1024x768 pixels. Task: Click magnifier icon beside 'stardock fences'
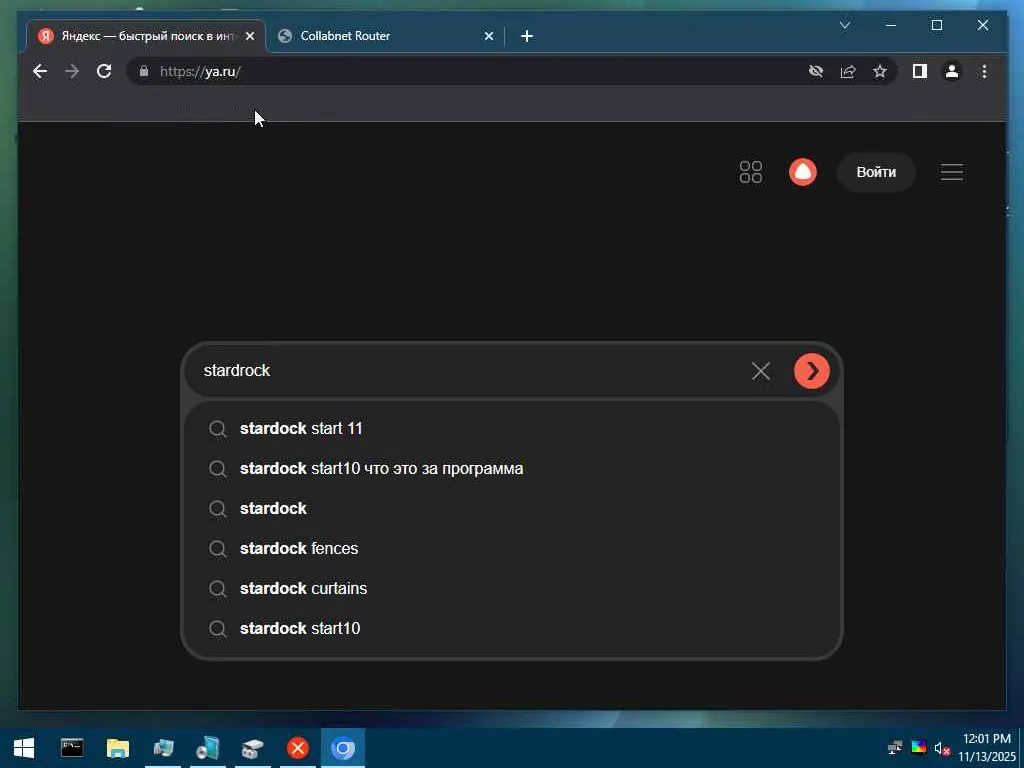[x=217, y=549]
